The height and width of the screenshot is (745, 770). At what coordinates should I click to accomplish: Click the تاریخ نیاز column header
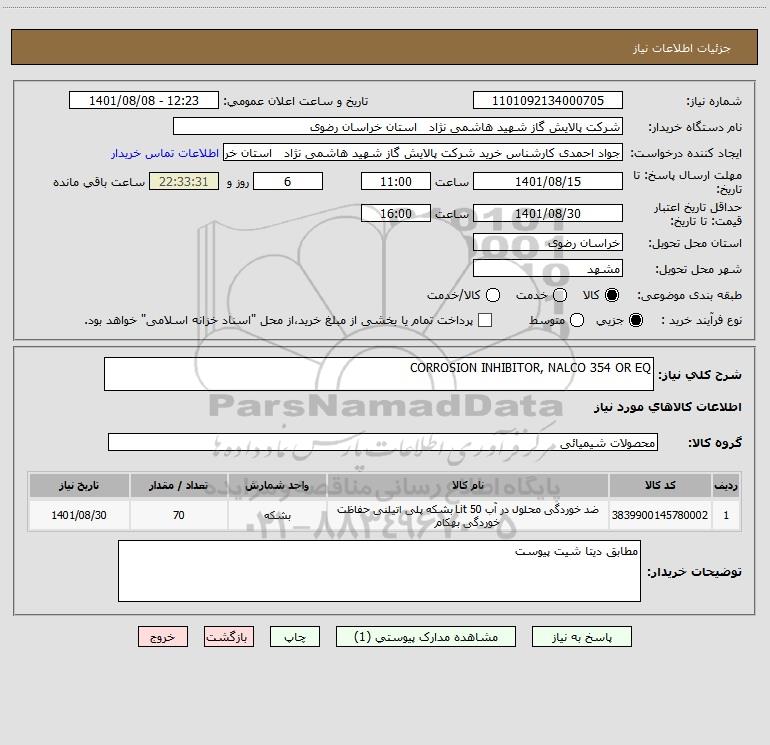[79, 486]
